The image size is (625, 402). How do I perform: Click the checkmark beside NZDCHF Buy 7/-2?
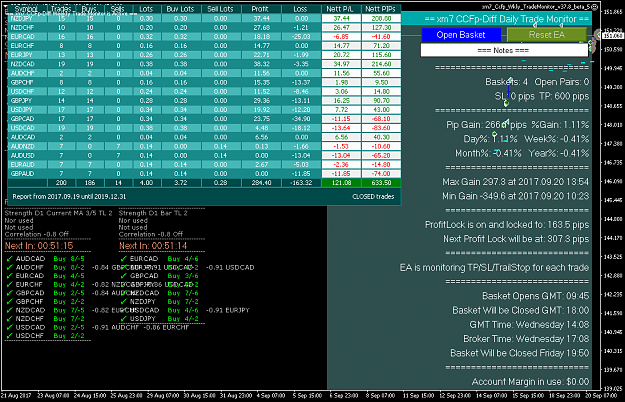click(x=10, y=319)
